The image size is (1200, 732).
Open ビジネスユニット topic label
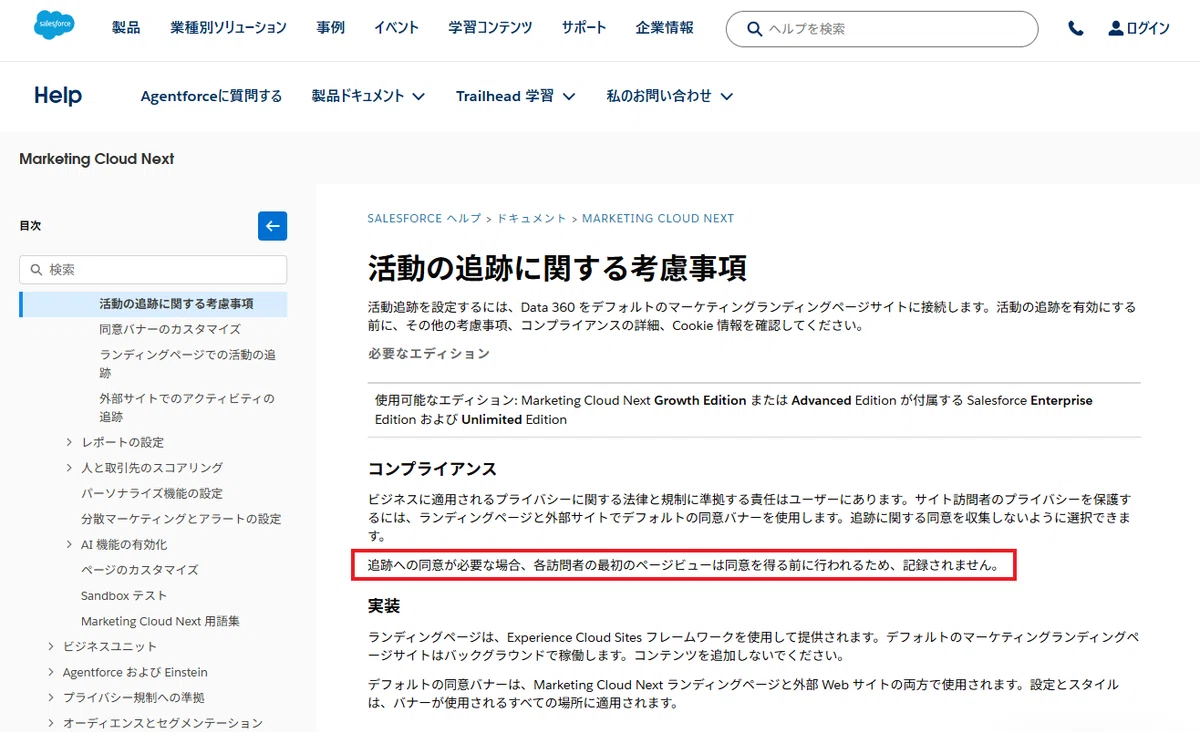110,647
